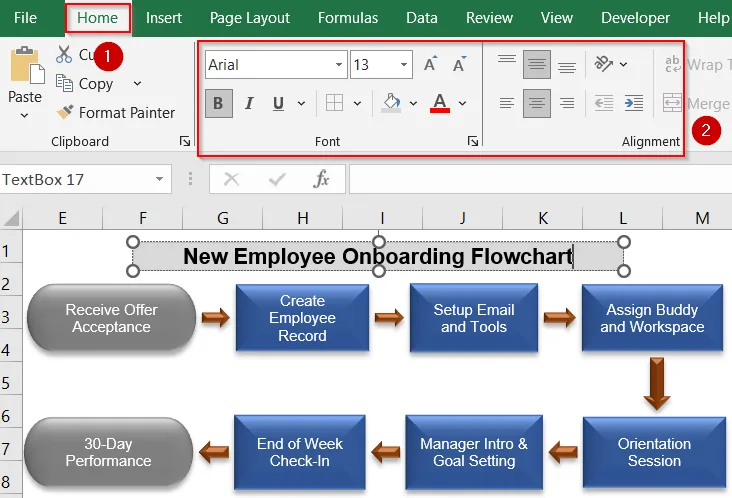Image resolution: width=732 pixels, height=498 pixels.
Task: Select Middle Align
Action: point(537,64)
